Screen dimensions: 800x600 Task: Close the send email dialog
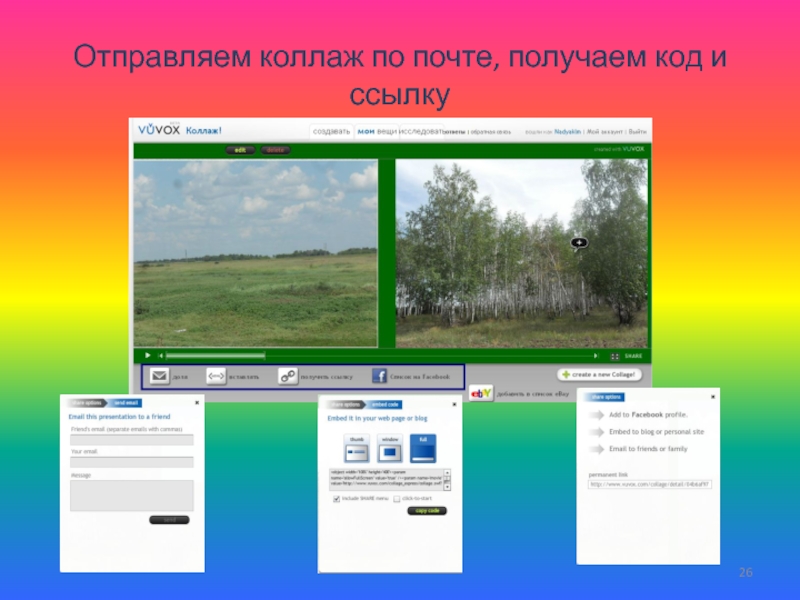[197, 403]
